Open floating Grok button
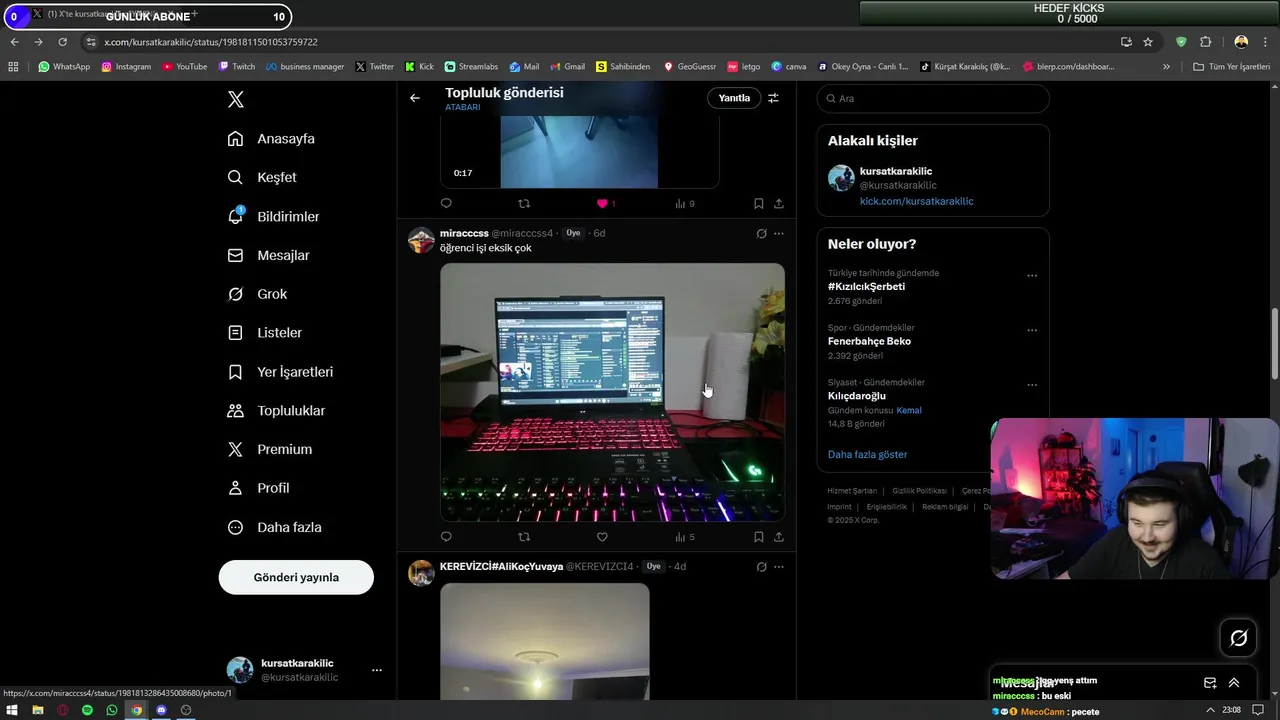 tap(1238, 638)
